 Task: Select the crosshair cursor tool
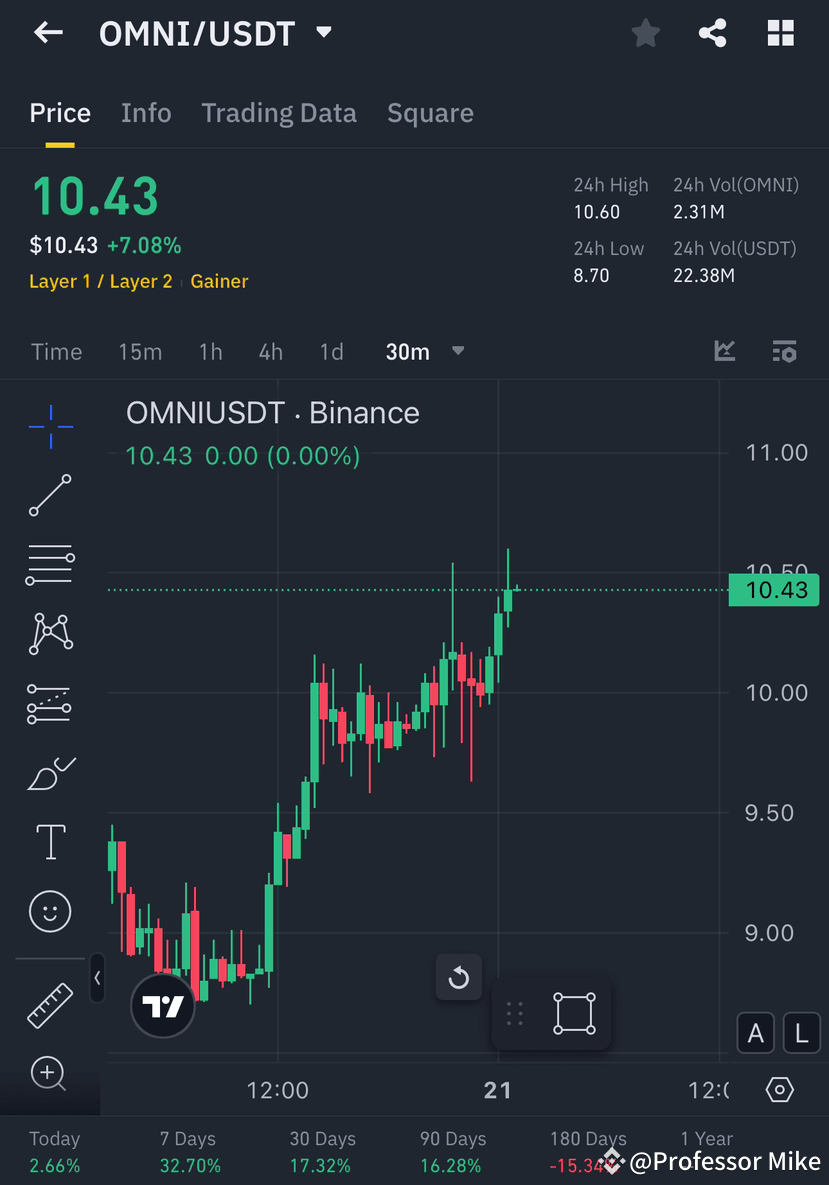[50, 427]
